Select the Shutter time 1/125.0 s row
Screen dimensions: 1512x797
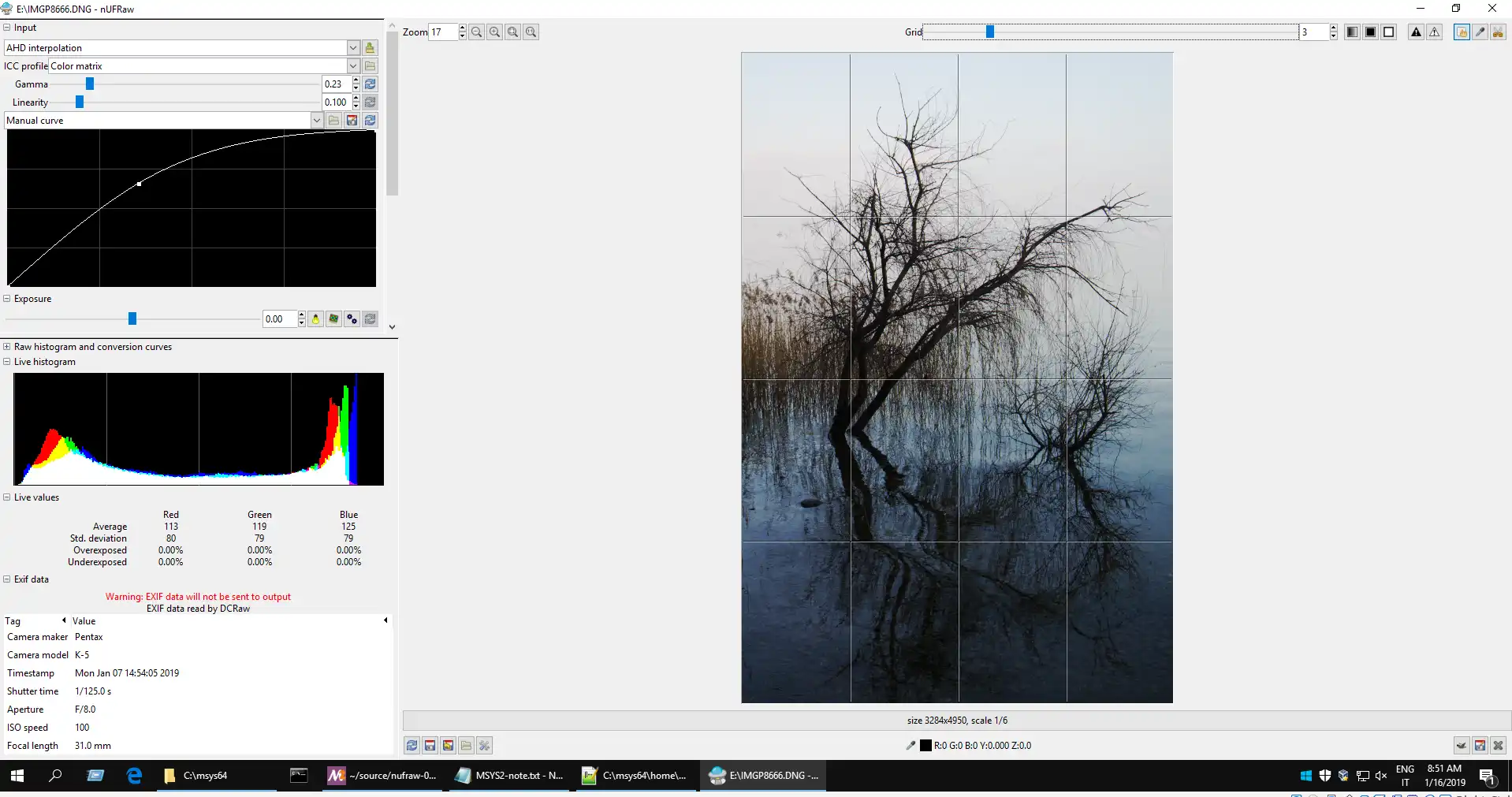click(x=197, y=691)
